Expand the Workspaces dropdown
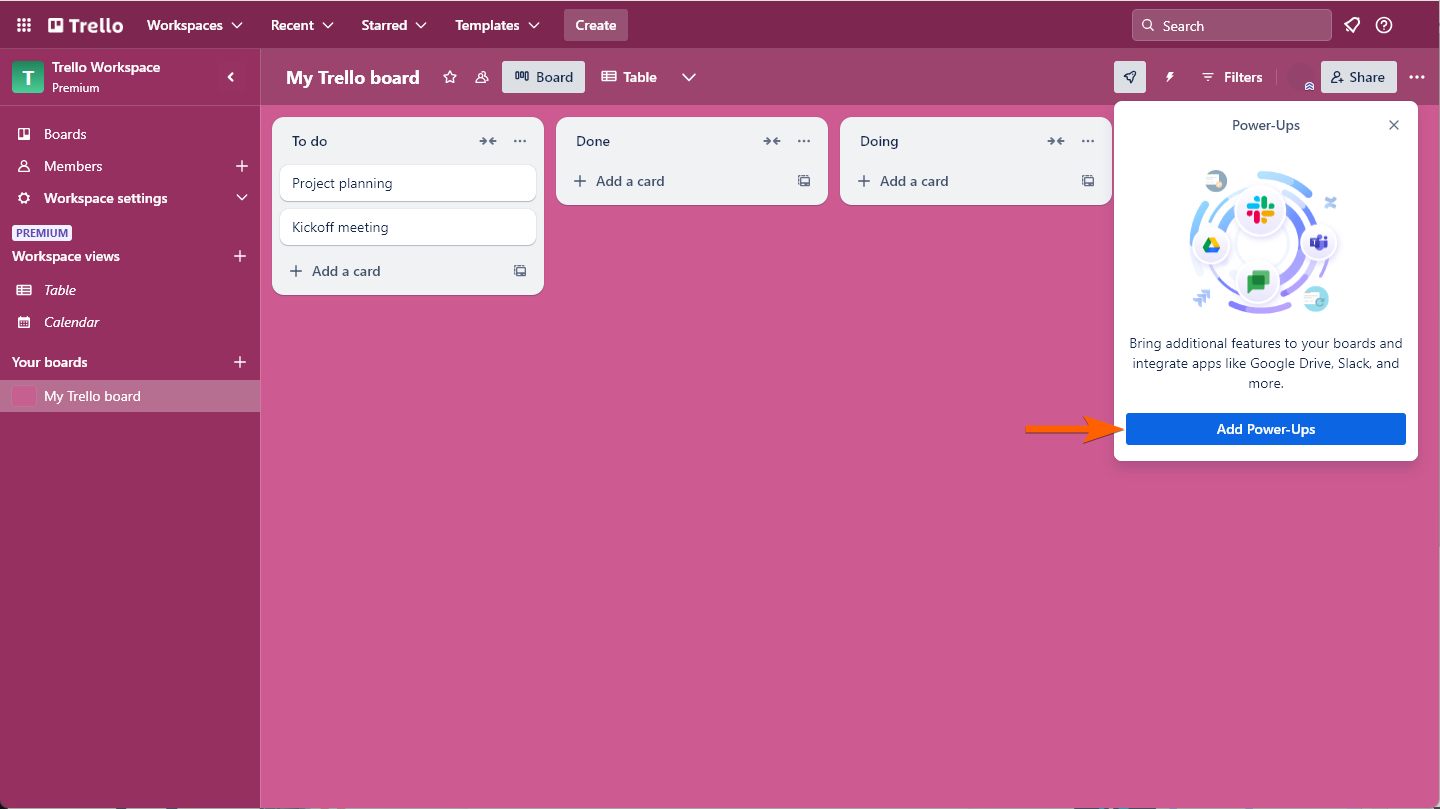The height and width of the screenshot is (809, 1440). pyautogui.click(x=195, y=25)
